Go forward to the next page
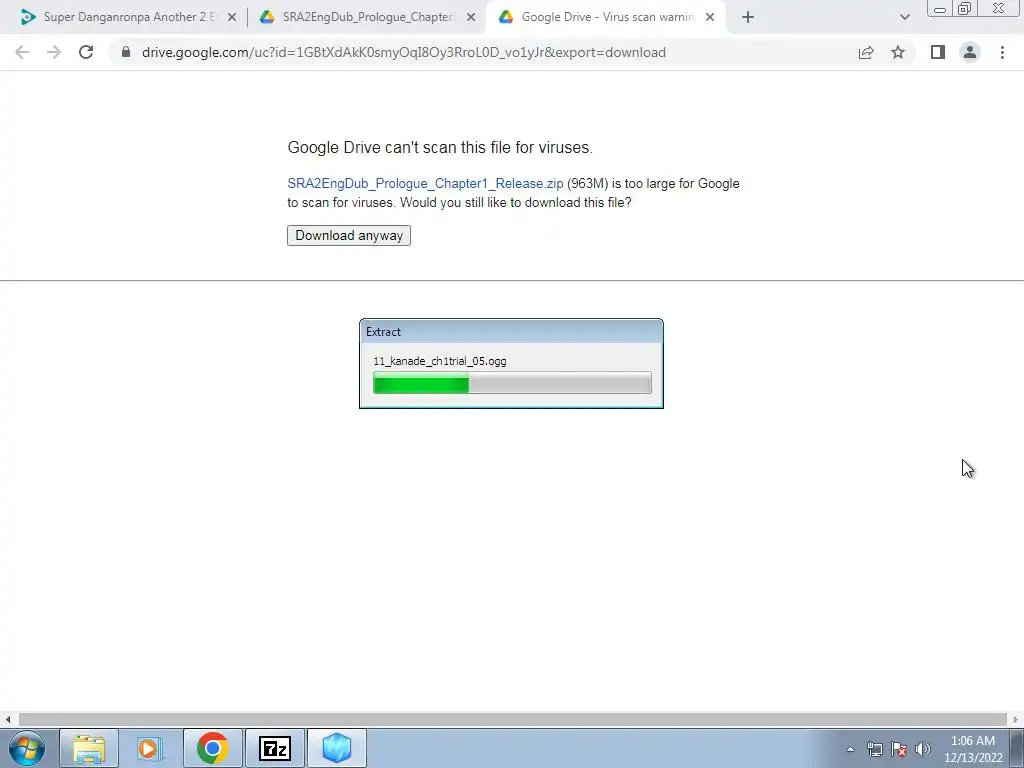 (54, 52)
